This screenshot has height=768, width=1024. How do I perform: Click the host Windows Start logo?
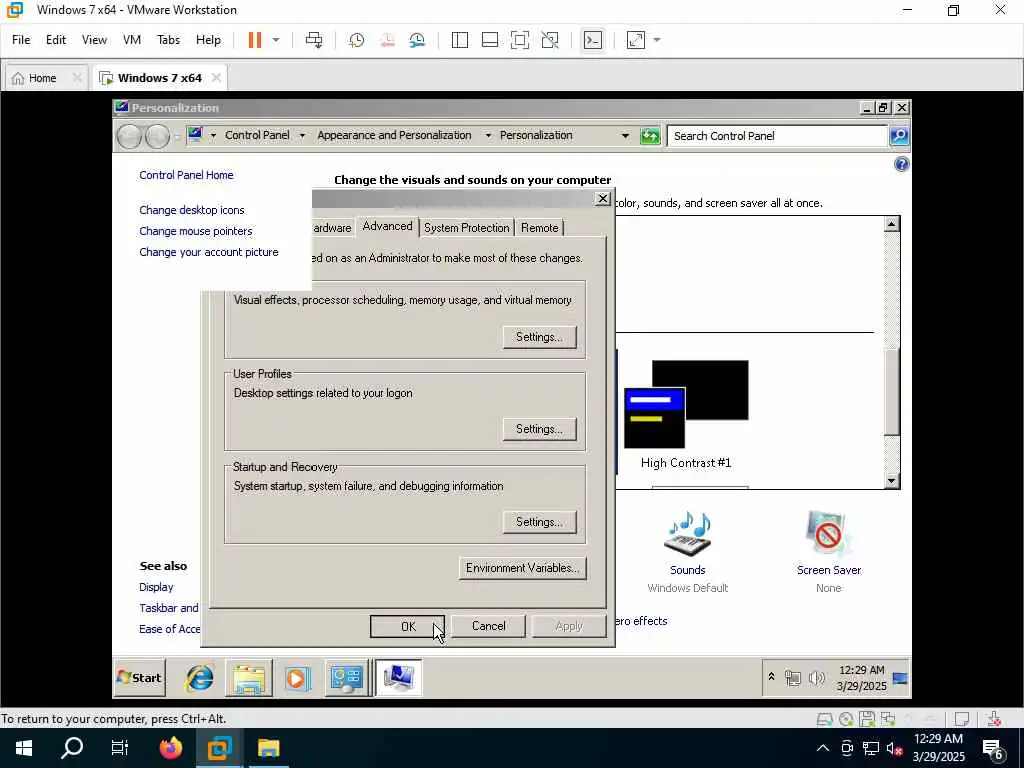pos(24,748)
